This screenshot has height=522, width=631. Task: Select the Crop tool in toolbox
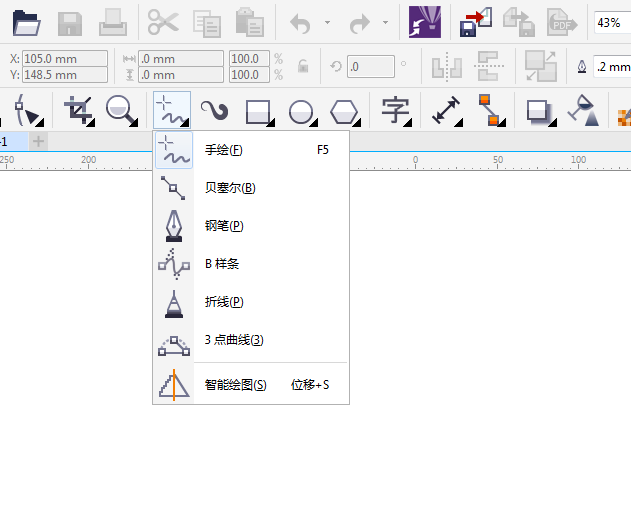(x=79, y=110)
